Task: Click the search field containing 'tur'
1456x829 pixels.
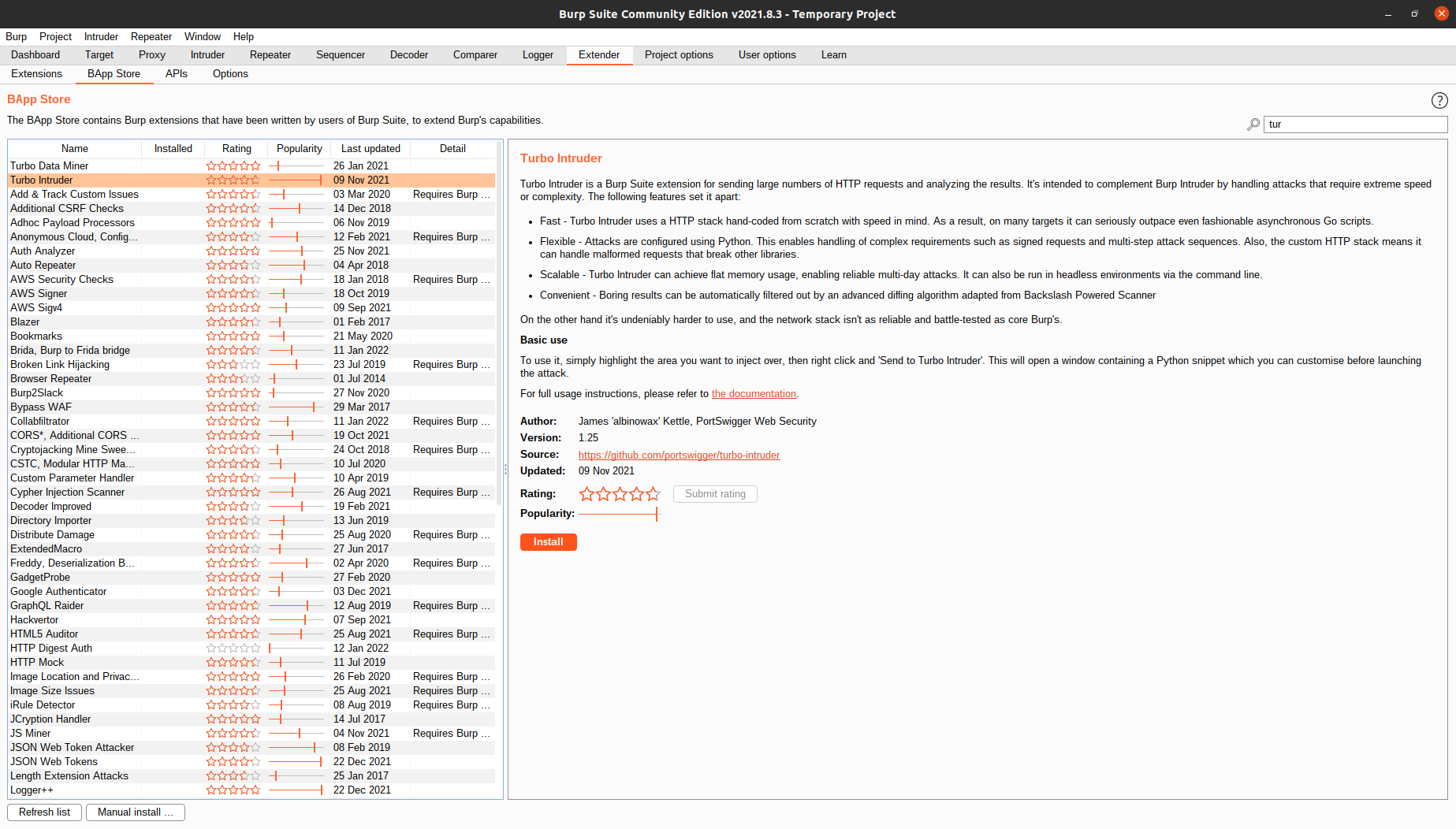Action: click(x=1356, y=125)
